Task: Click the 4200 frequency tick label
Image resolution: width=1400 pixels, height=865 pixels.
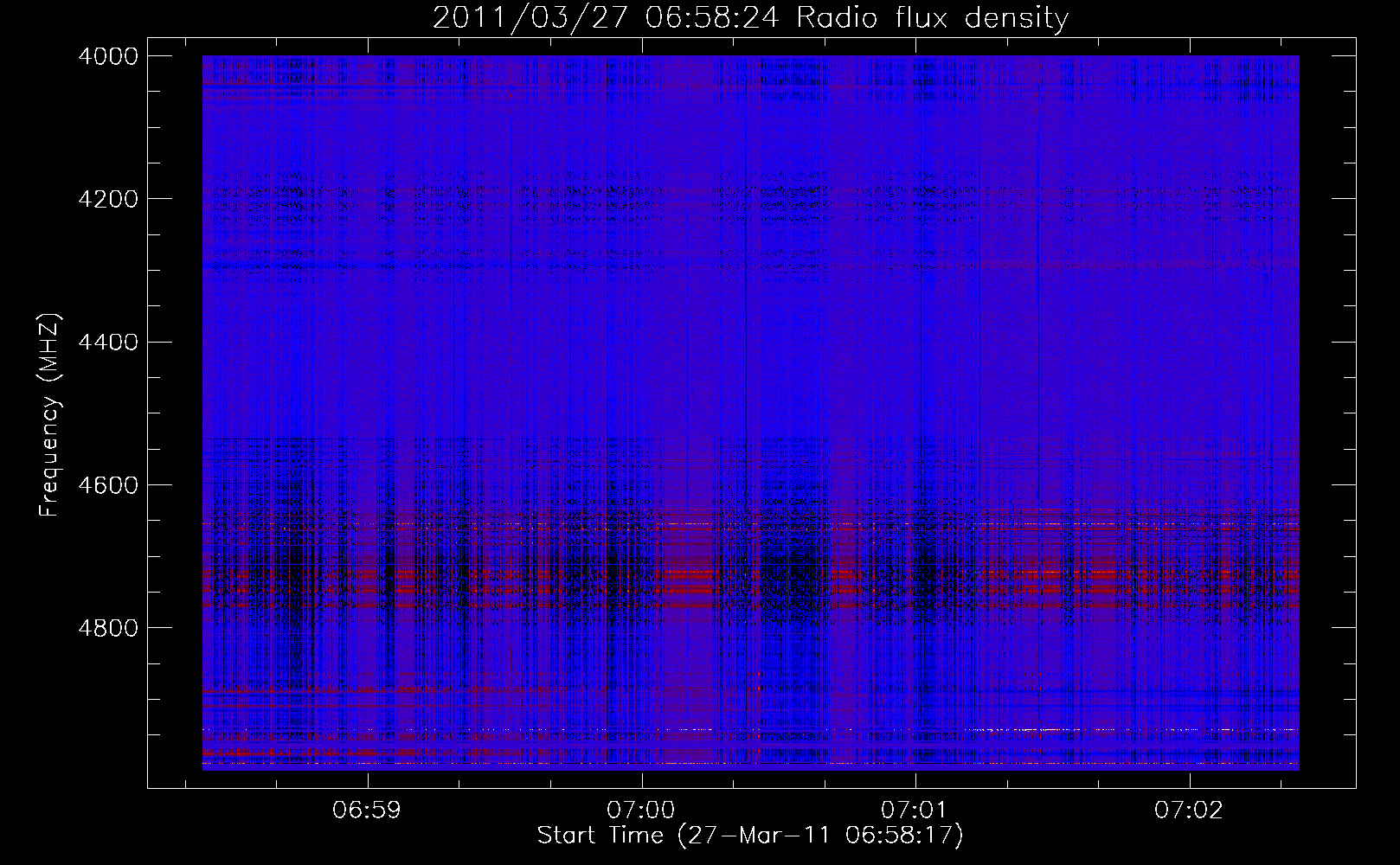Action: [x=108, y=199]
